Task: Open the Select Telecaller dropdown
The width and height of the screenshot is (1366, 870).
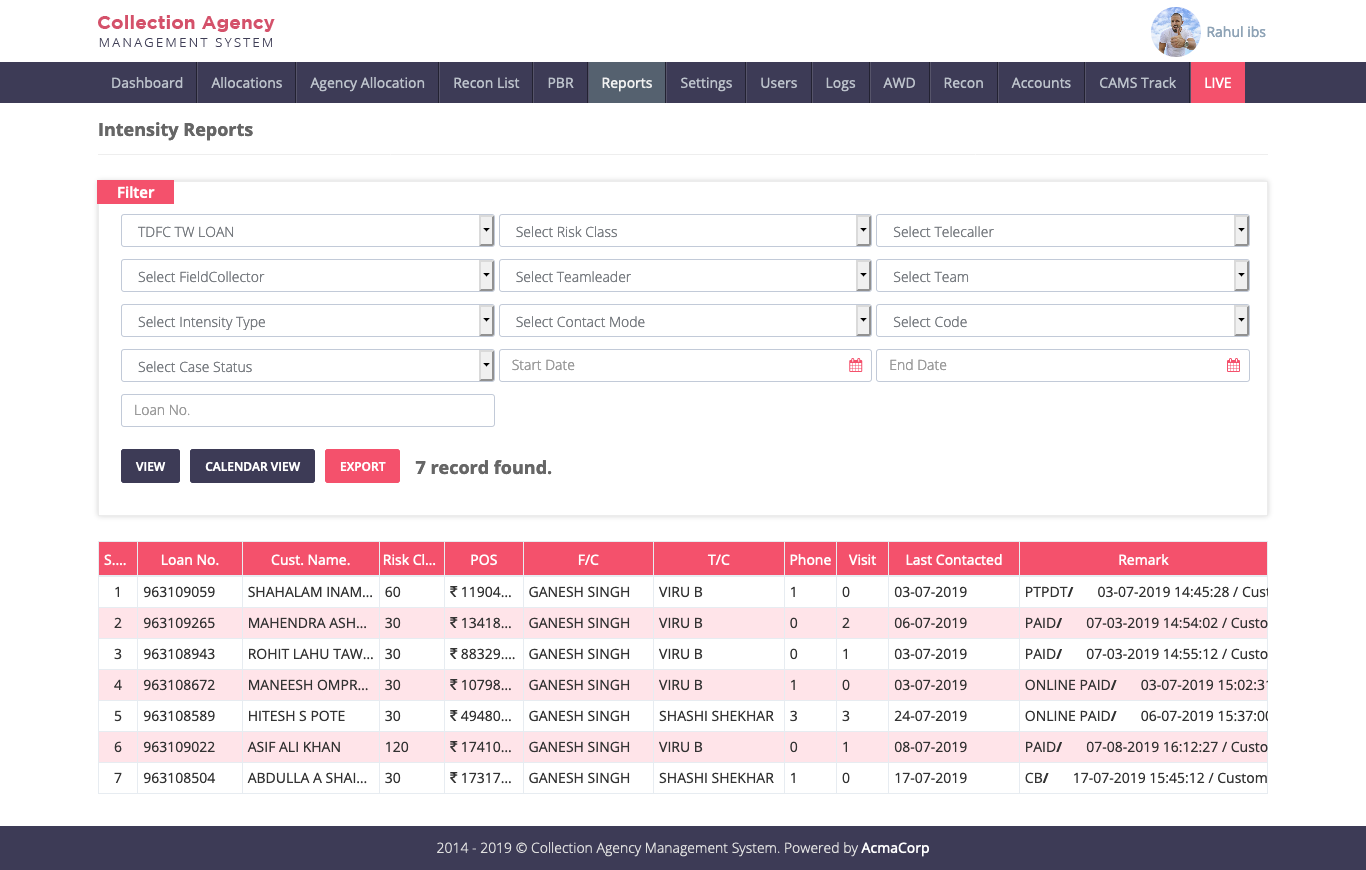Action: coord(1062,231)
